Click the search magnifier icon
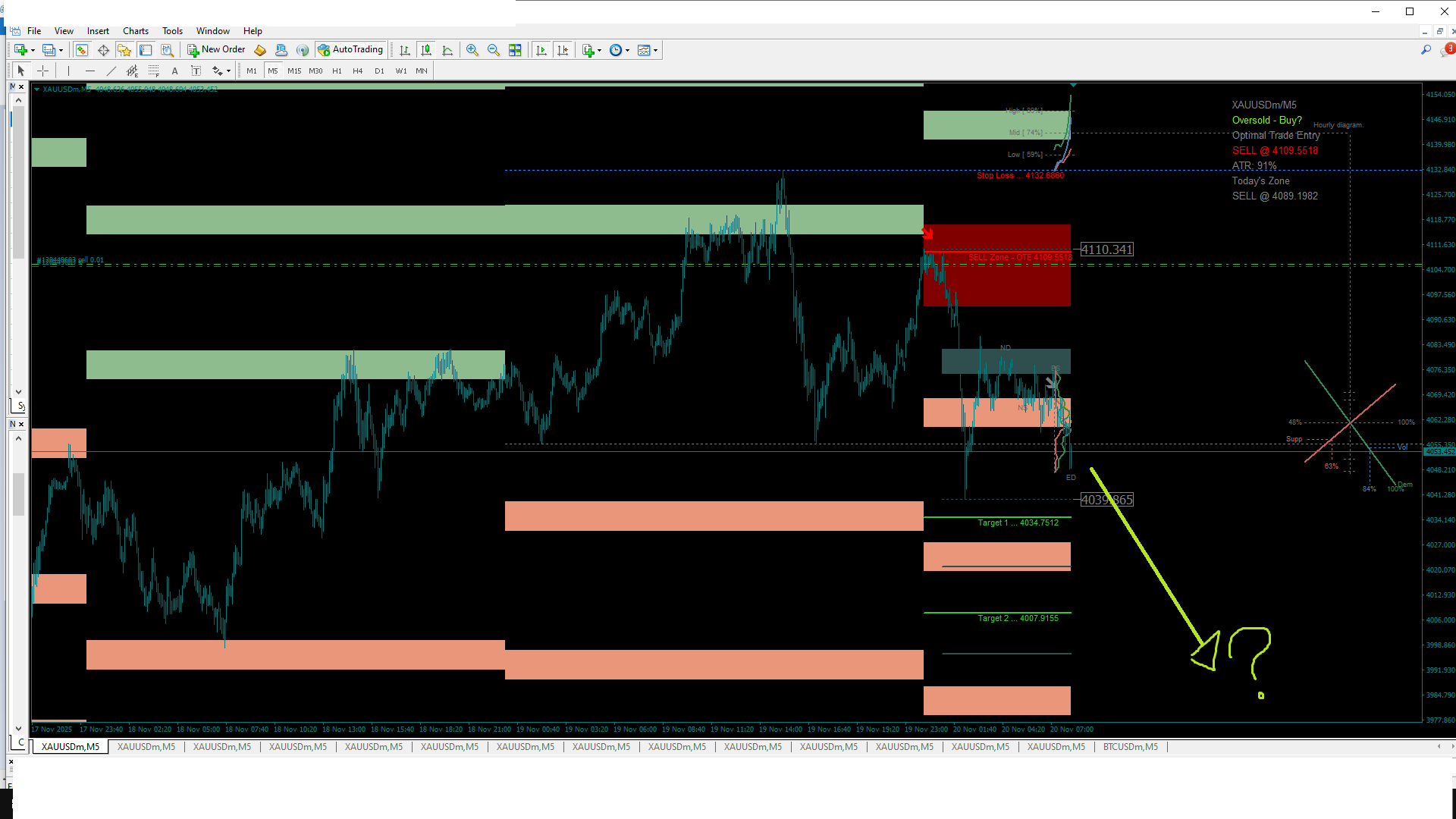 coord(1426,50)
